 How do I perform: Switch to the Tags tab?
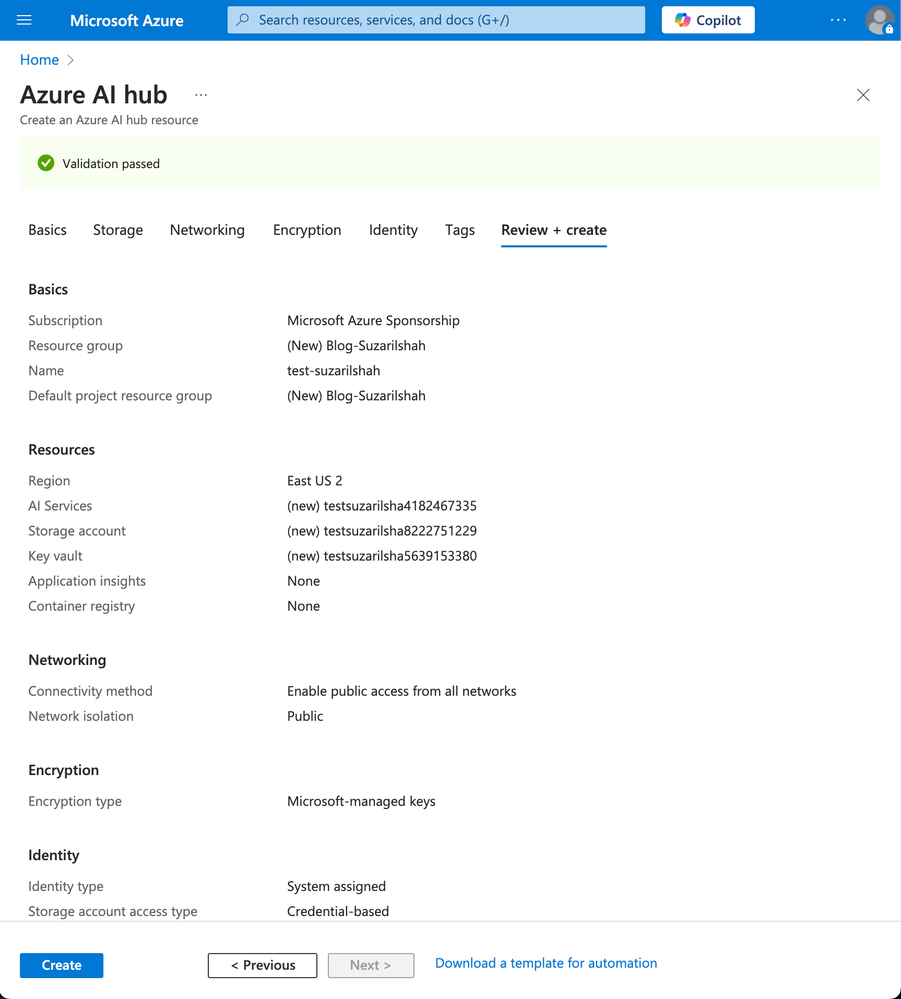pyautogui.click(x=460, y=230)
